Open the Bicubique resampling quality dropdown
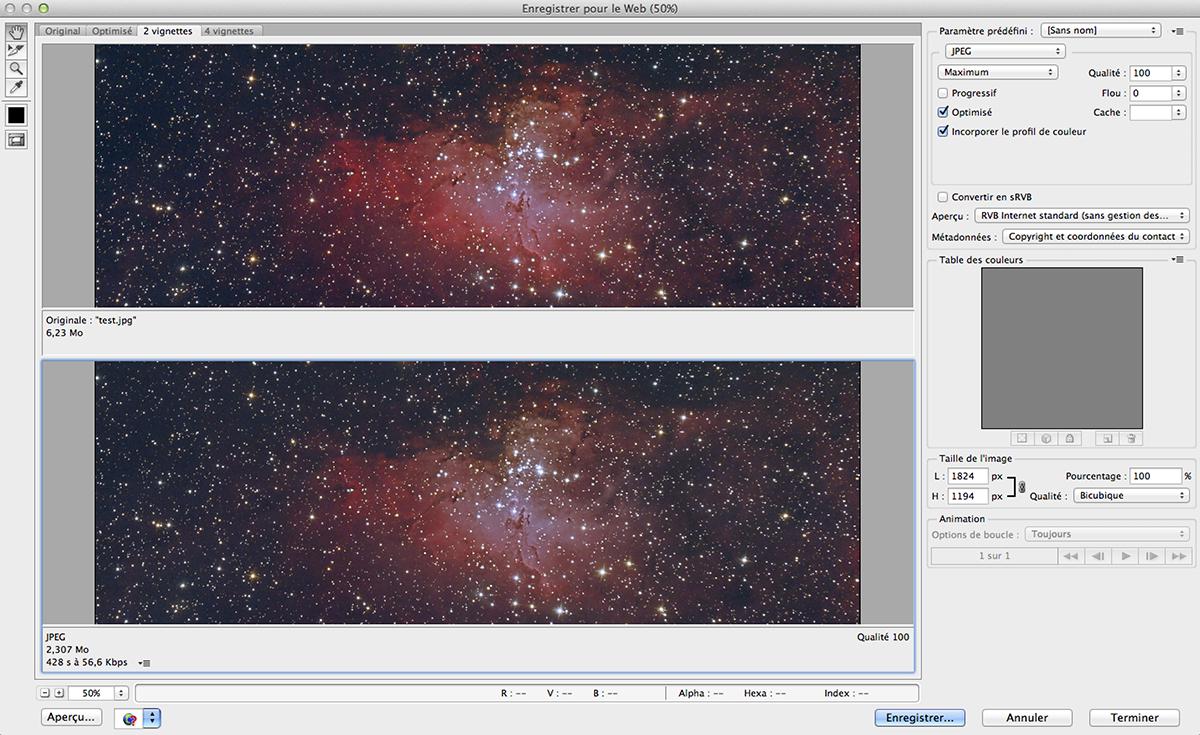Viewport: 1200px width, 735px height. [1131, 496]
